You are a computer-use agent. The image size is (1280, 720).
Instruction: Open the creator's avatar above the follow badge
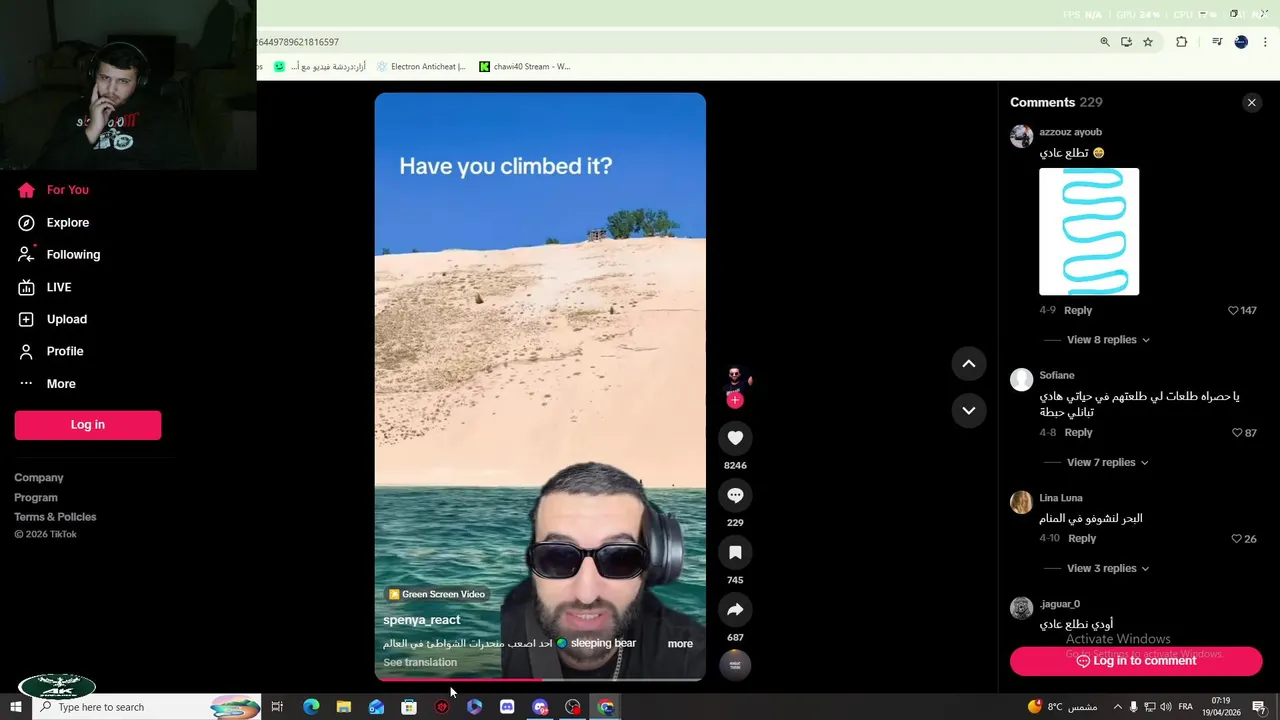pyautogui.click(x=735, y=378)
